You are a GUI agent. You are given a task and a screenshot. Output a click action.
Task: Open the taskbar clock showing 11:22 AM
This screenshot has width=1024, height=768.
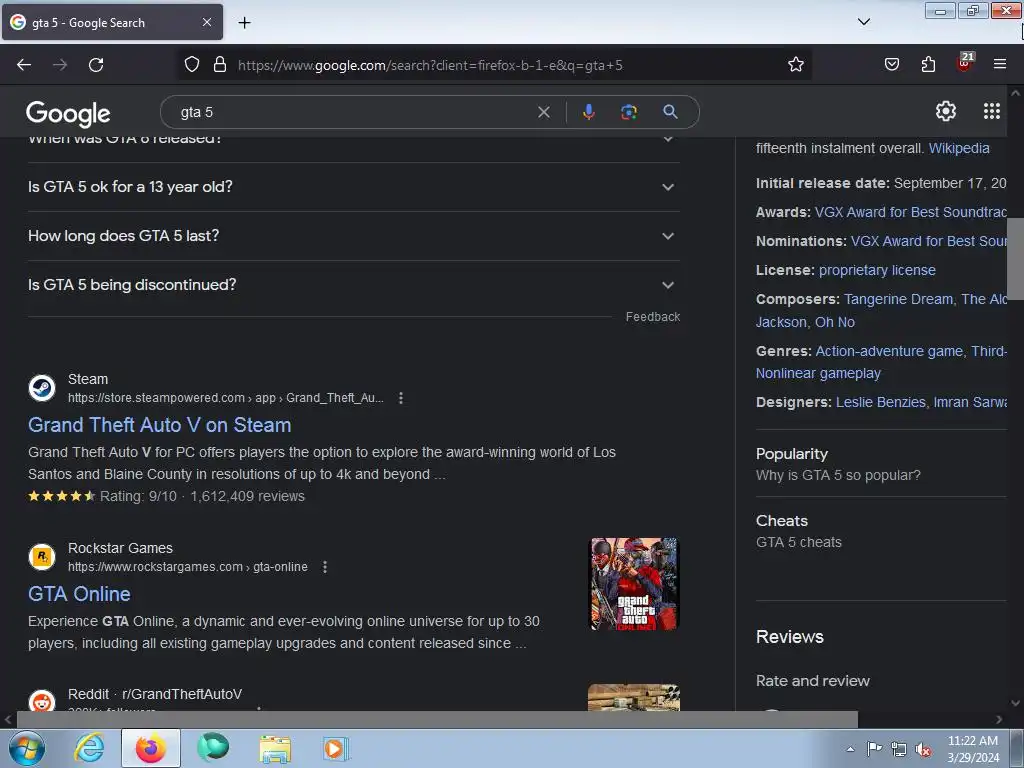973,749
